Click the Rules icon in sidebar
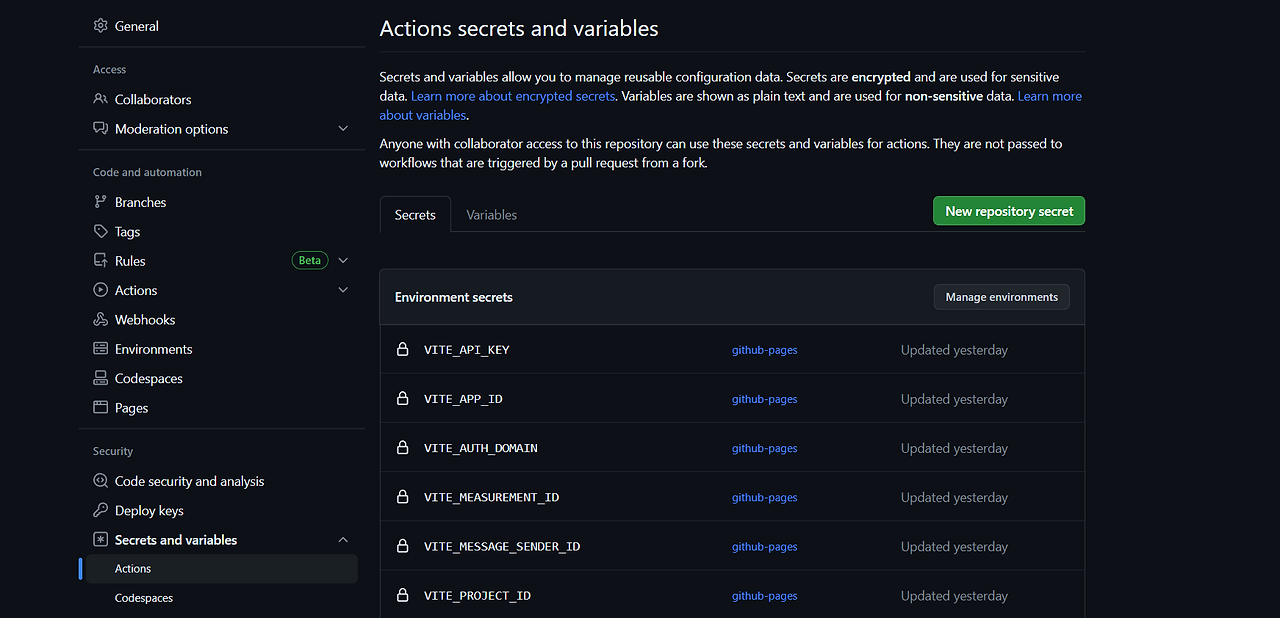 point(100,261)
